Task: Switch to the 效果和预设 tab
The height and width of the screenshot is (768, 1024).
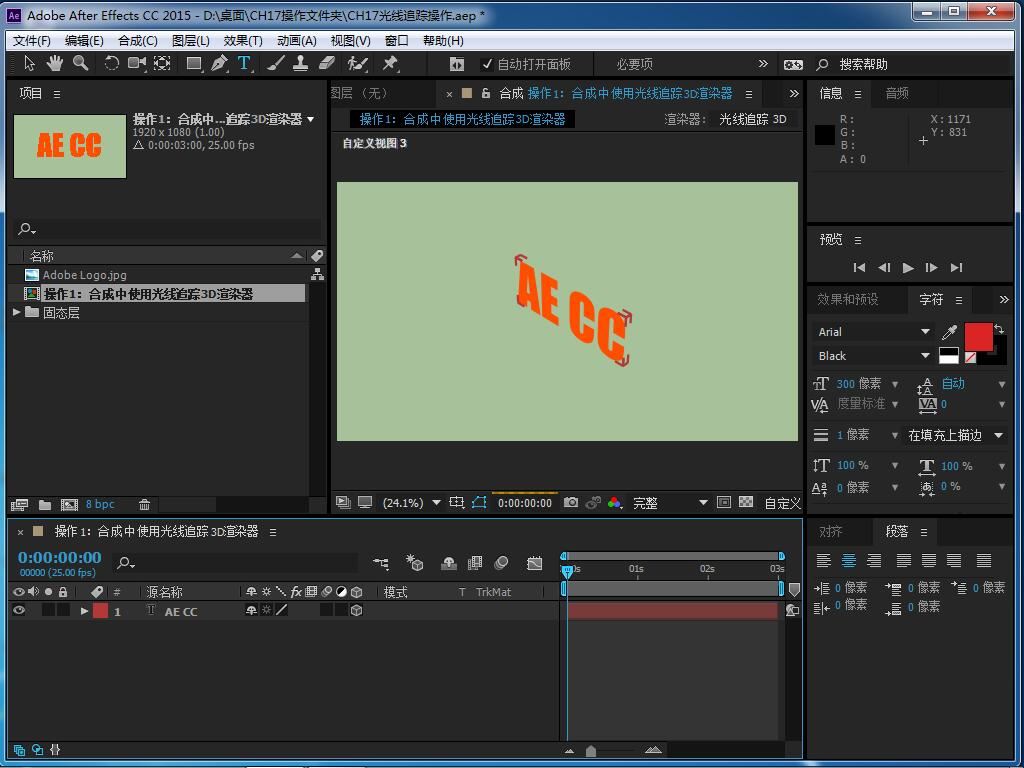Action: tap(848, 299)
